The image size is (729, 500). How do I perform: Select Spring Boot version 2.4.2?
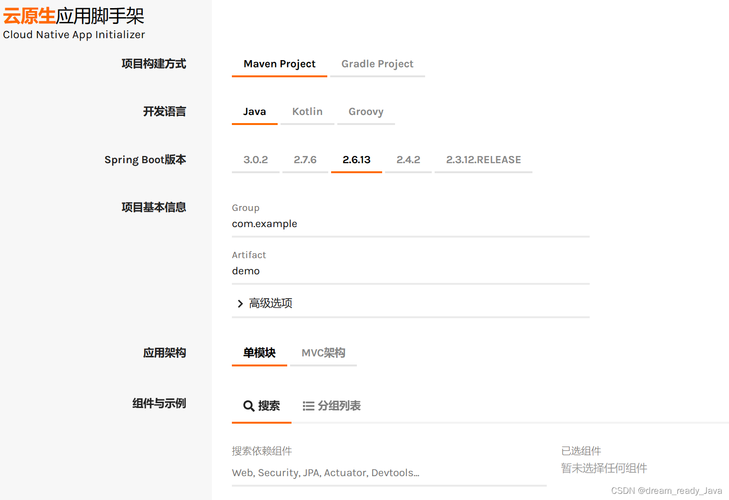pos(408,160)
